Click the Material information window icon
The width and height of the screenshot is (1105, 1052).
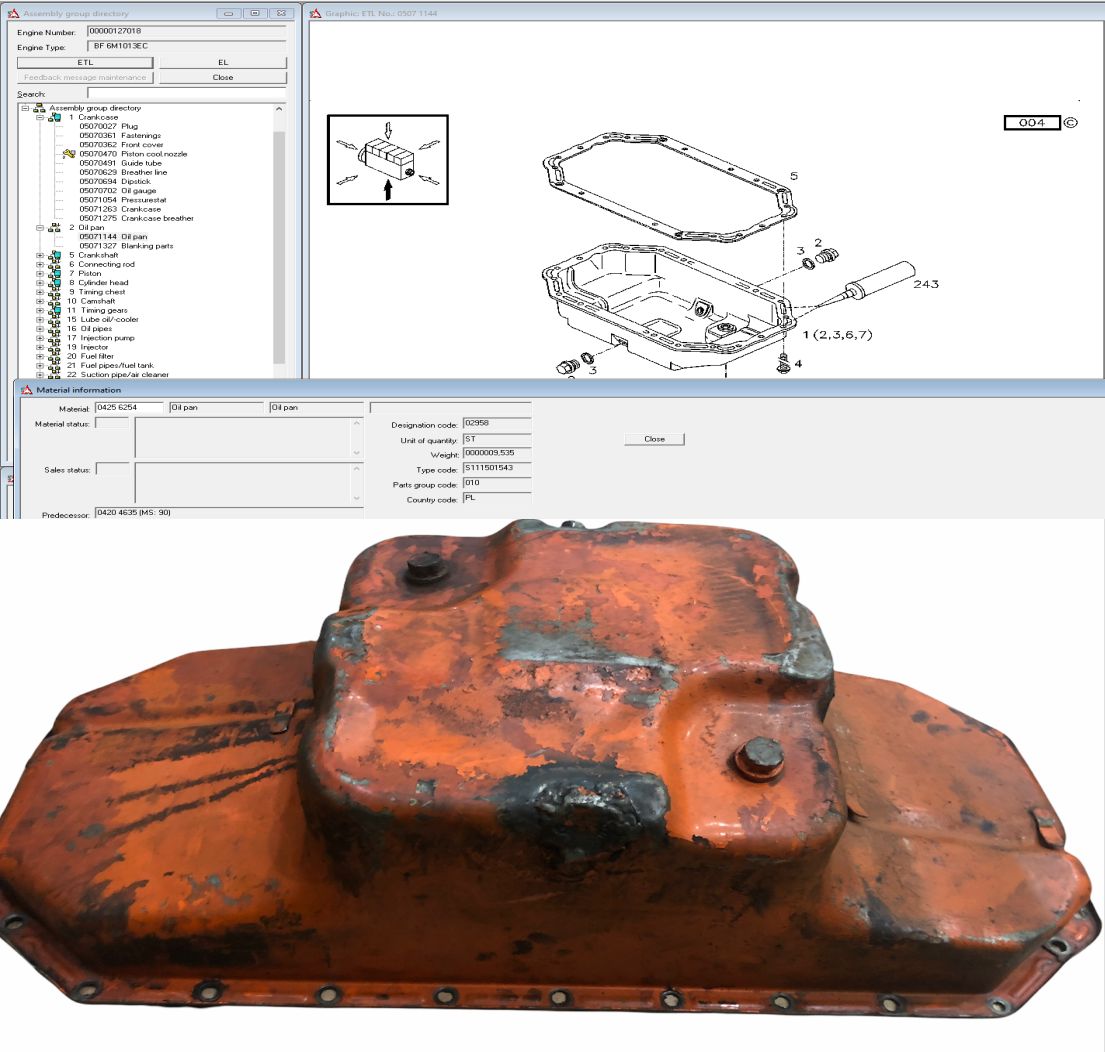(26, 390)
